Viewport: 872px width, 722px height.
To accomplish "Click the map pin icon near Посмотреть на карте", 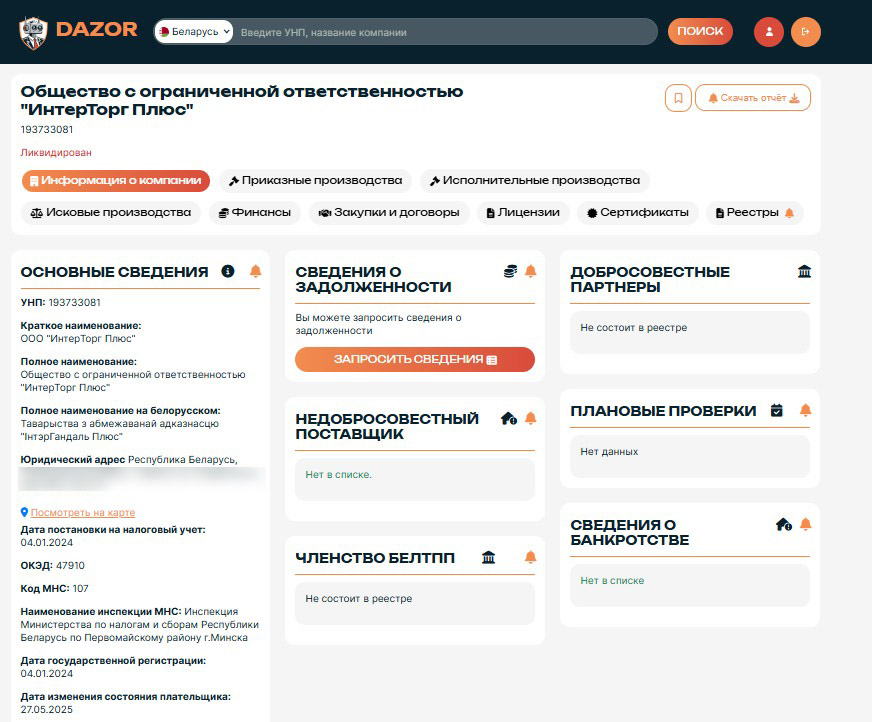I will (x=24, y=512).
